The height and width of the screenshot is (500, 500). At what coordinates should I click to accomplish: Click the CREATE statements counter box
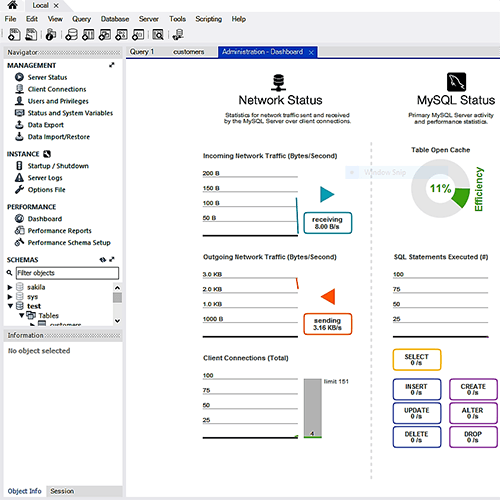tap(473, 389)
